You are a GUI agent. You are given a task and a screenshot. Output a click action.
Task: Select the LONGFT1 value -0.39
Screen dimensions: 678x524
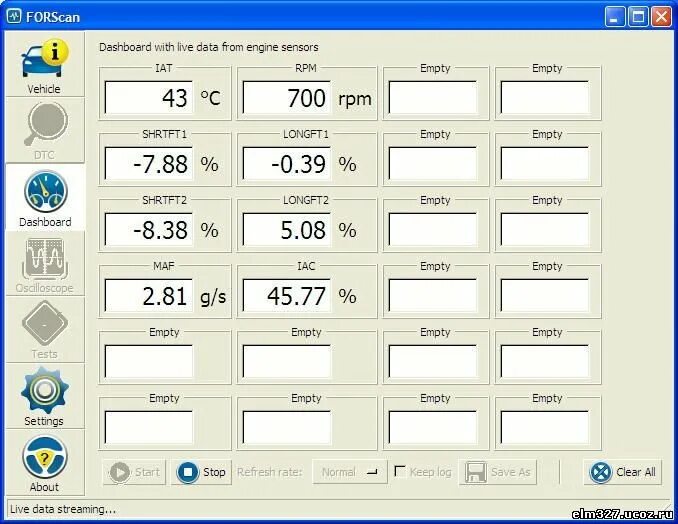click(x=287, y=163)
